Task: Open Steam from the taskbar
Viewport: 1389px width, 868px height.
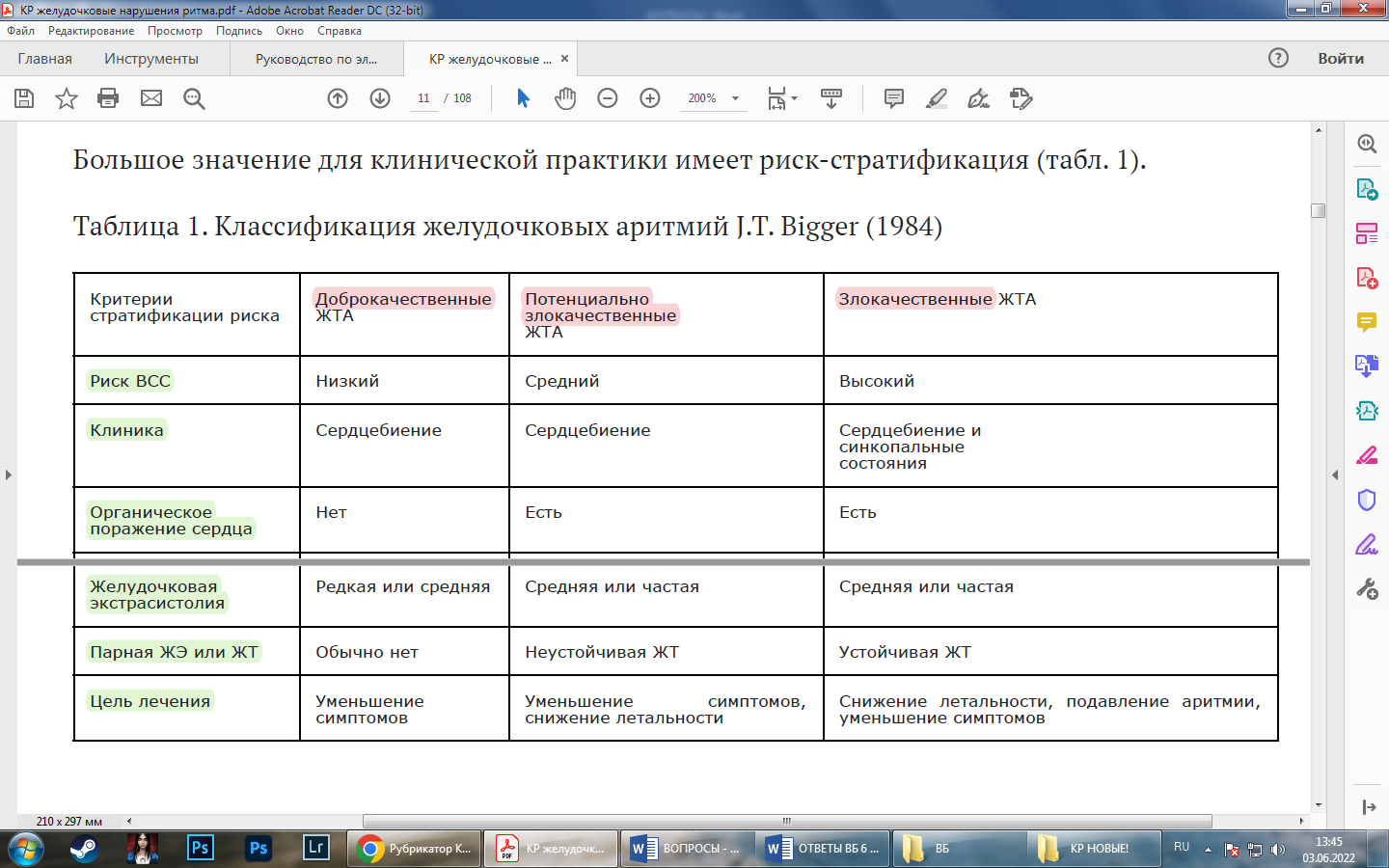Action: tap(84, 849)
